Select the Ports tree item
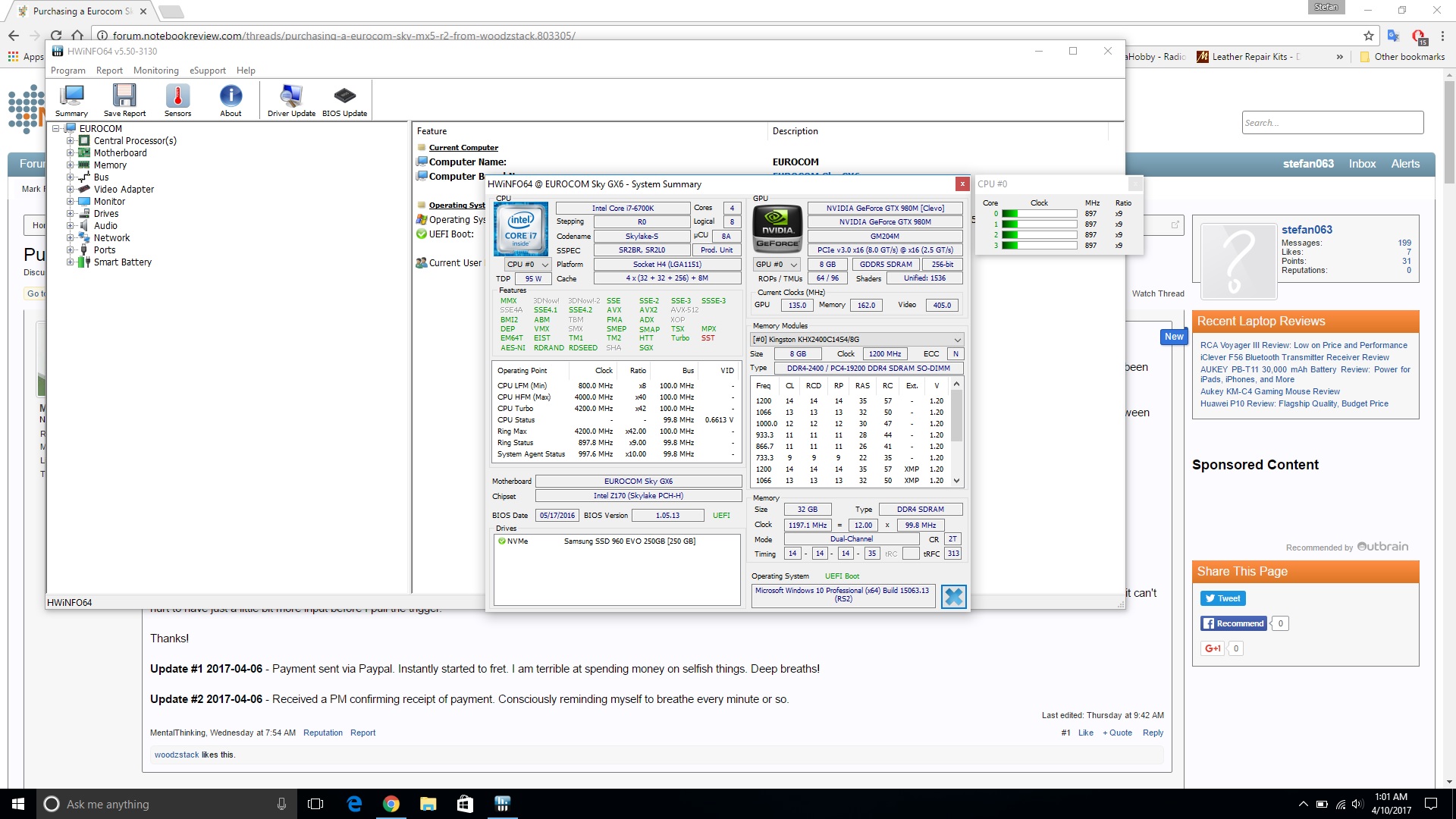 tap(105, 249)
